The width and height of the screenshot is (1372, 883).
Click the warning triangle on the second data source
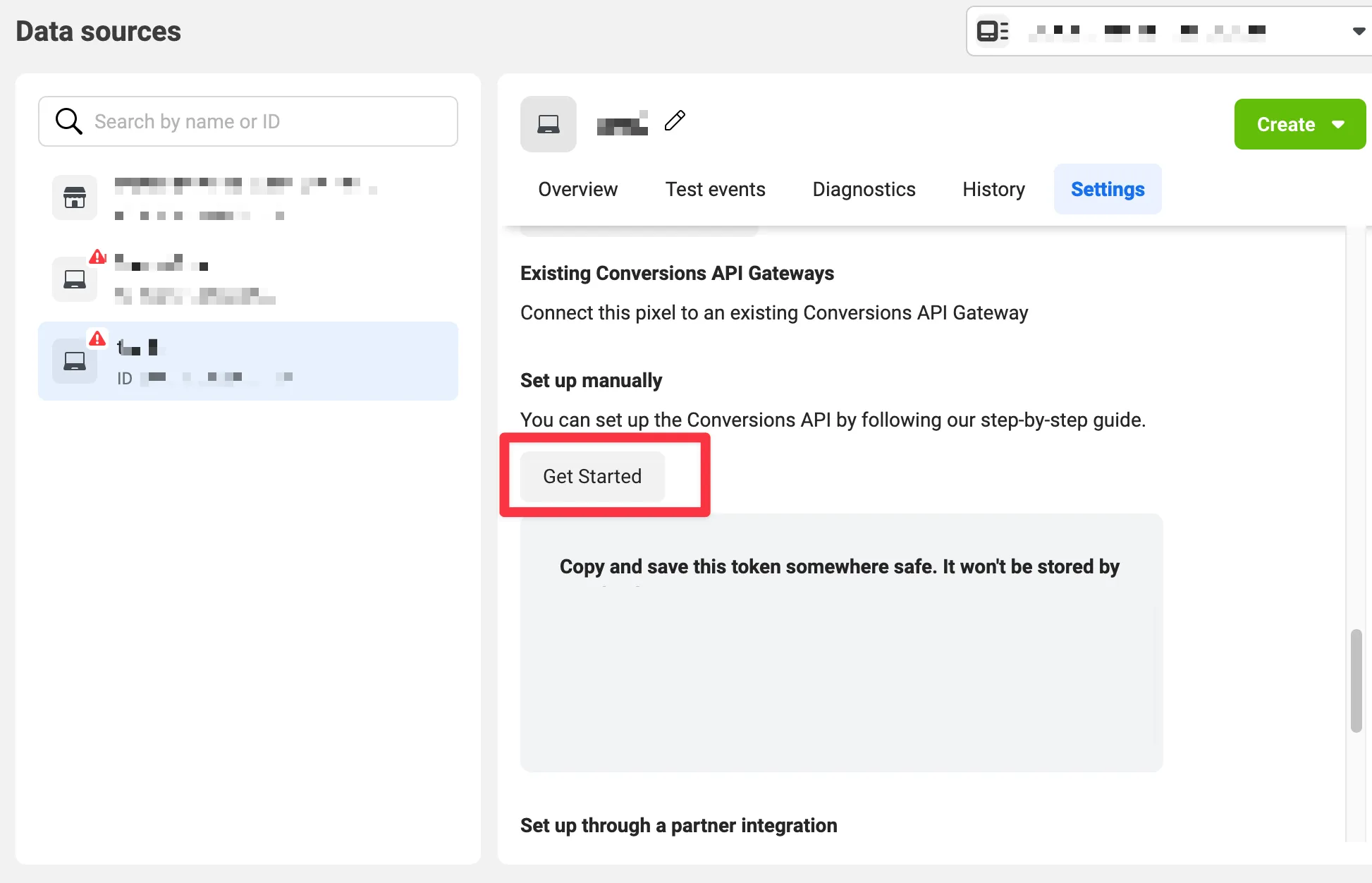[97, 257]
